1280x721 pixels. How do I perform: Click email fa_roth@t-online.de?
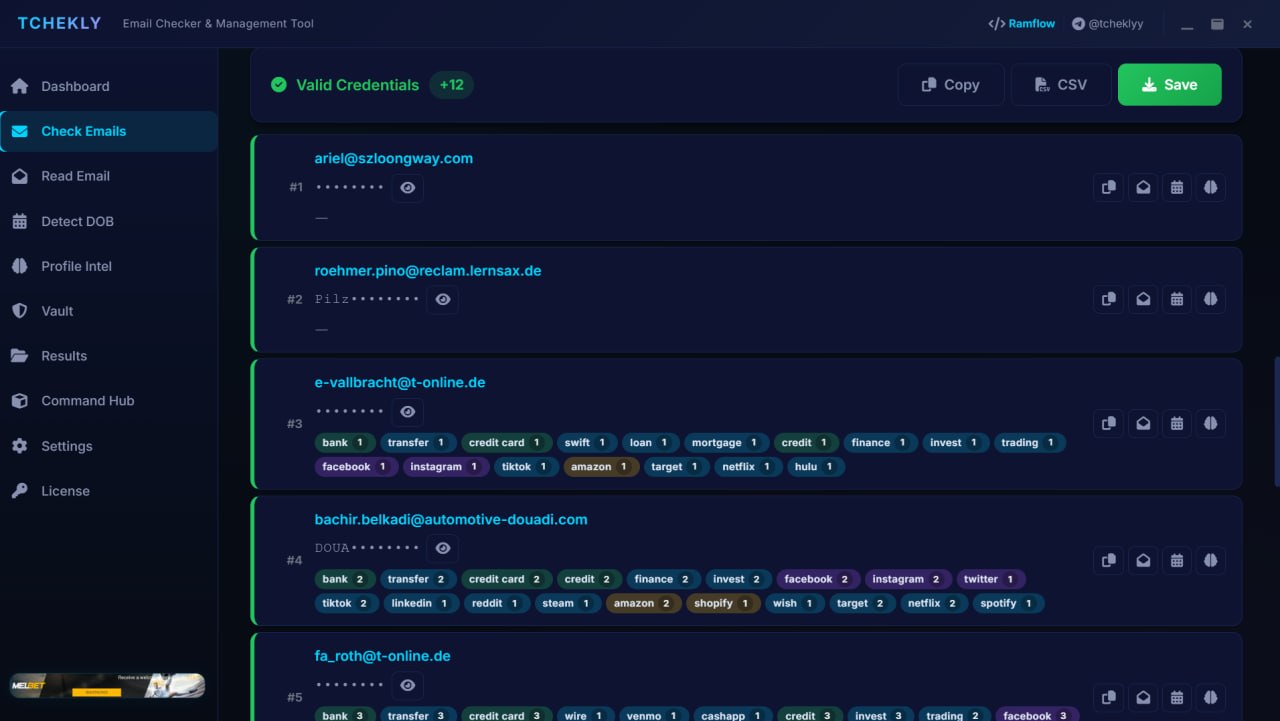pos(383,656)
